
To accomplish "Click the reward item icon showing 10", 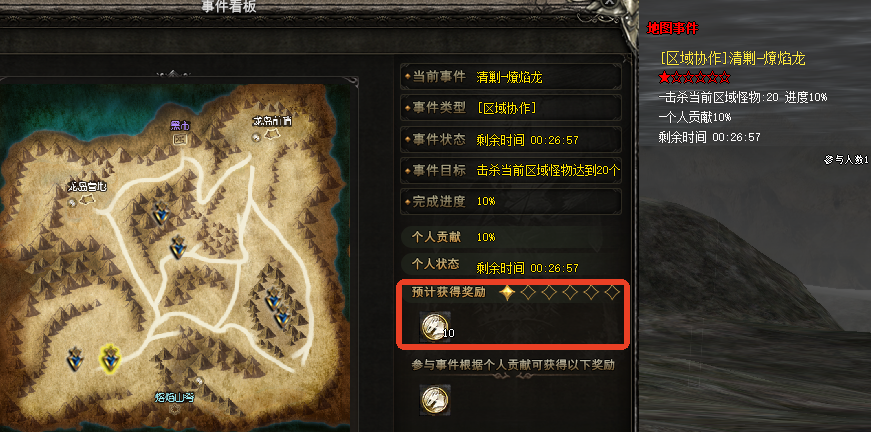I will coord(434,326).
